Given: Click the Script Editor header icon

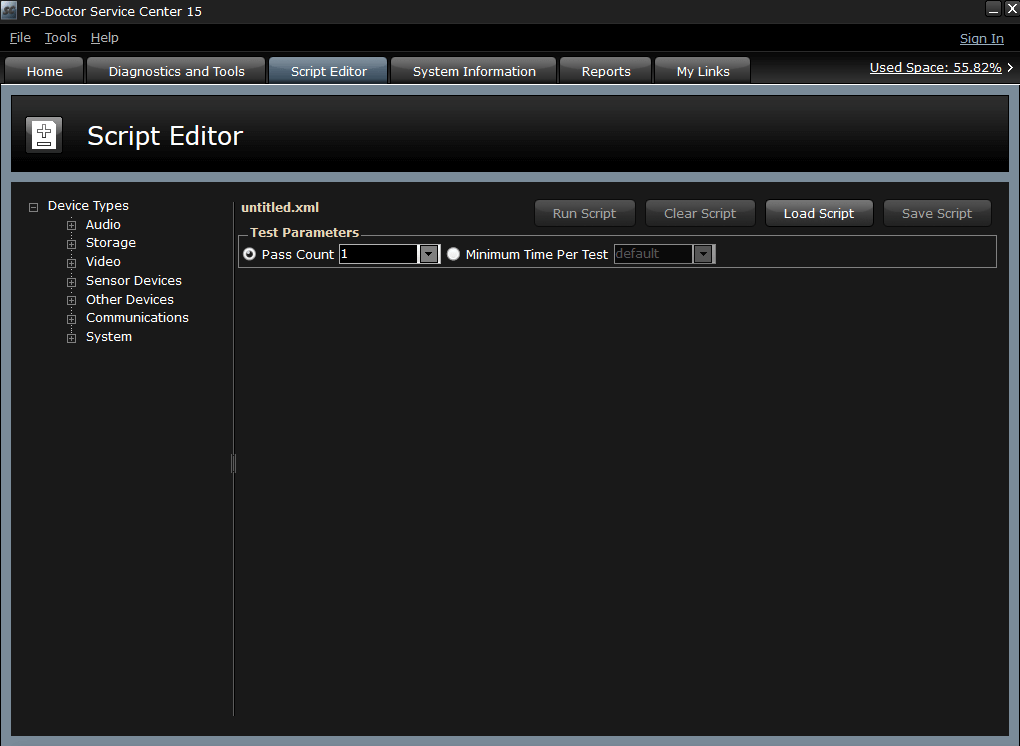Looking at the screenshot, I should (x=44, y=135).
